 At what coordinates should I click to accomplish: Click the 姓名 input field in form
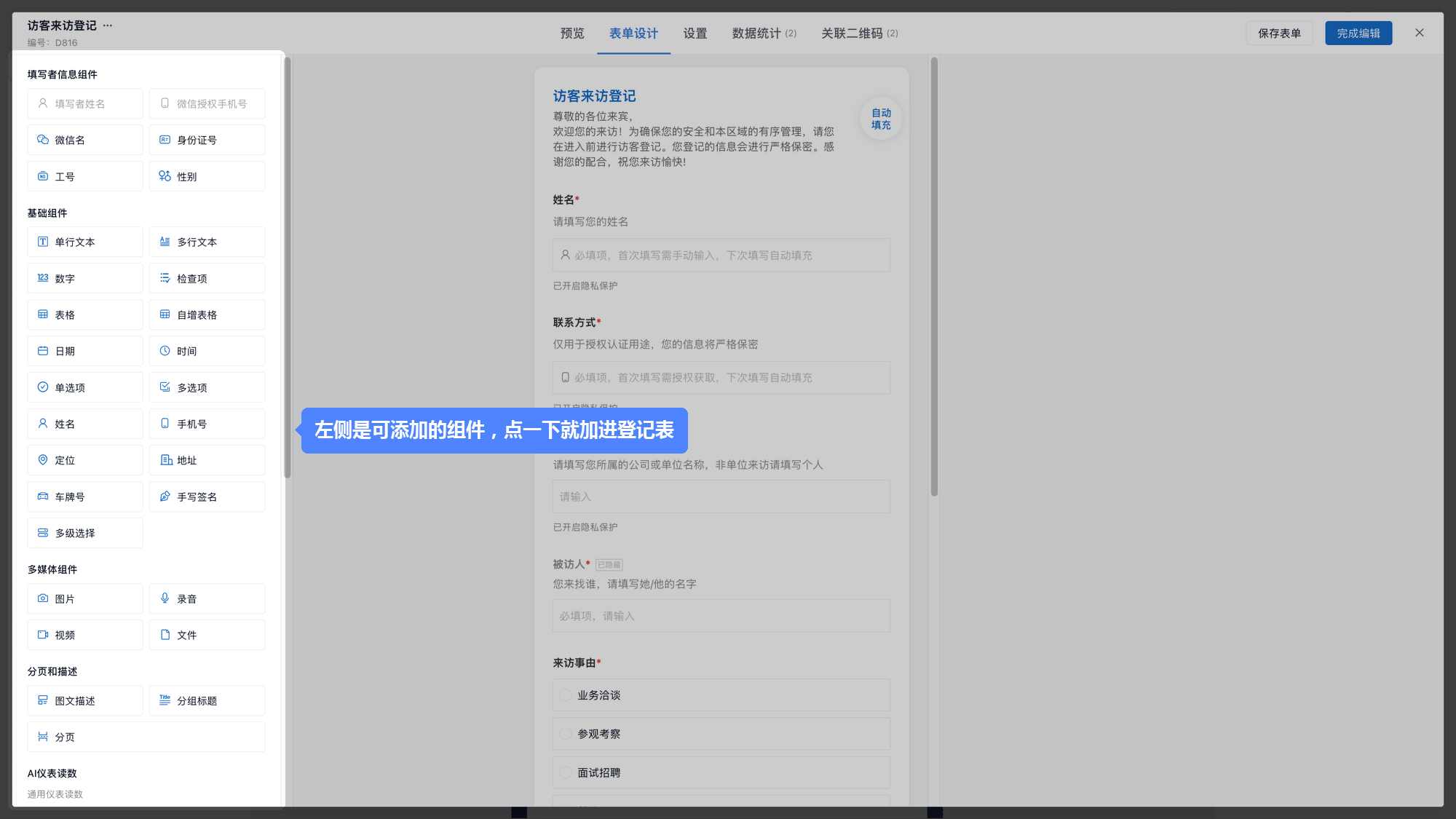(721, 256)
